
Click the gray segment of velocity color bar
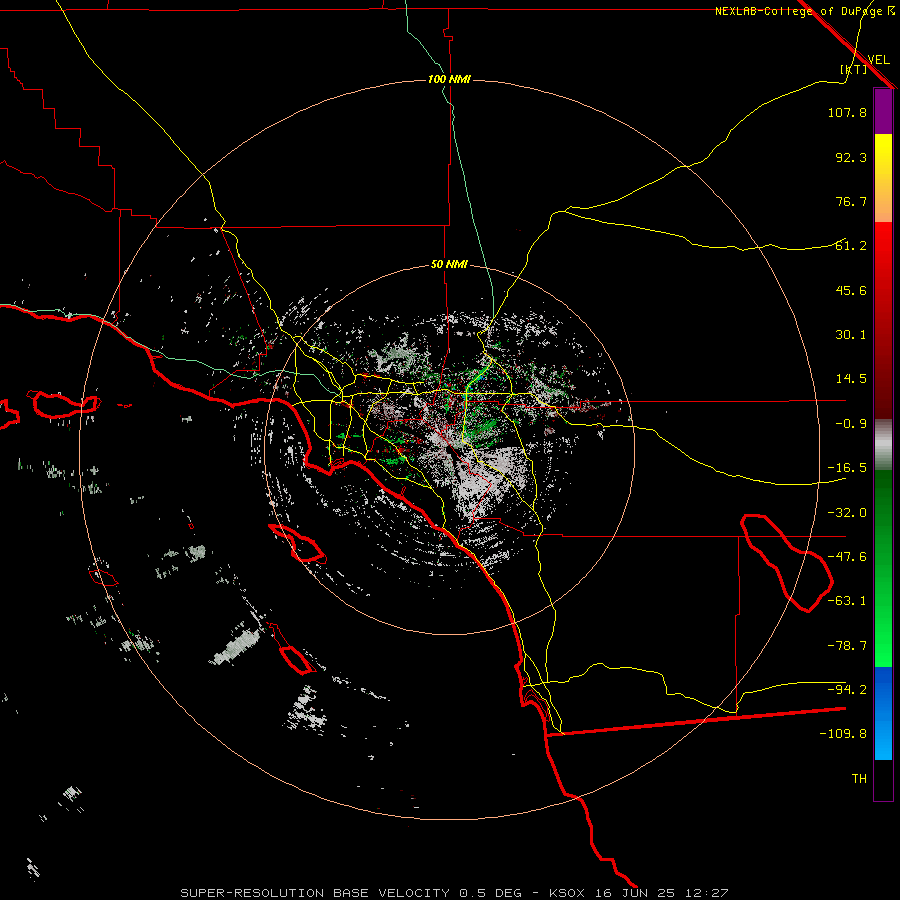coord(883,445)
